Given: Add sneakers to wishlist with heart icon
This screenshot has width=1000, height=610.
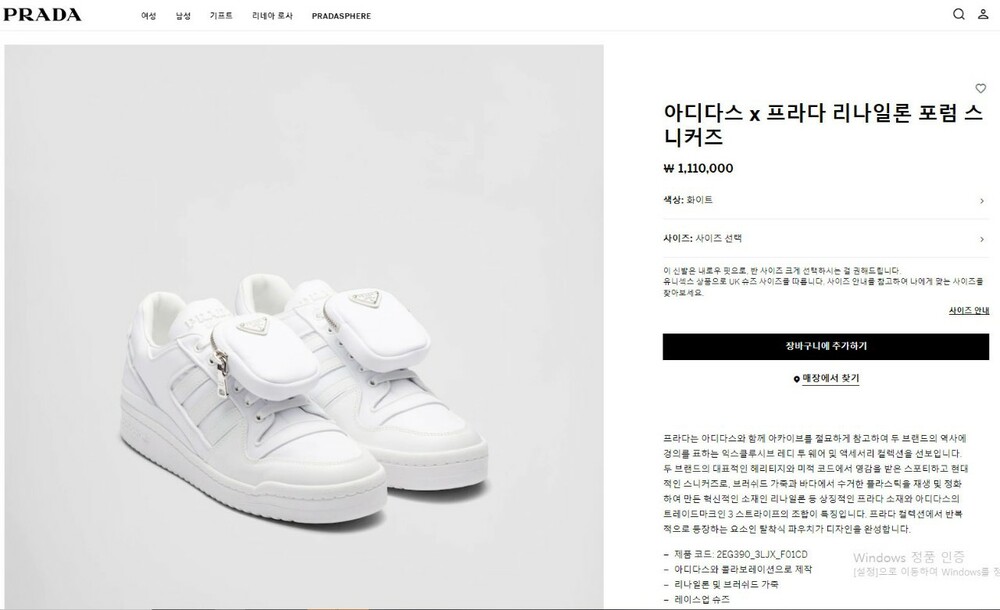Looking at the screenshot, I should [x=981, y=89].
